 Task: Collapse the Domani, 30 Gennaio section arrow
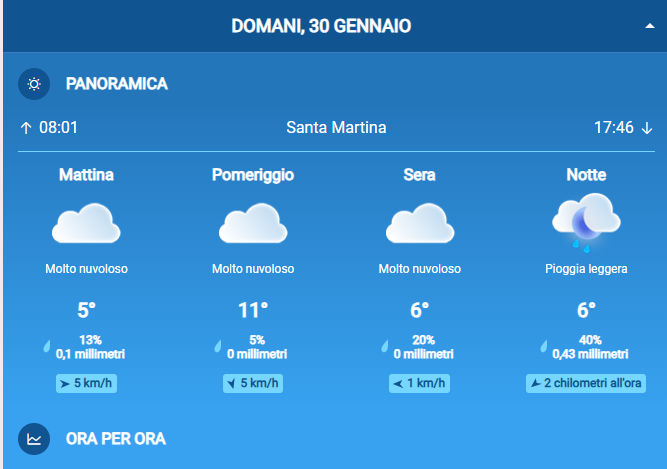pos(650,27)
